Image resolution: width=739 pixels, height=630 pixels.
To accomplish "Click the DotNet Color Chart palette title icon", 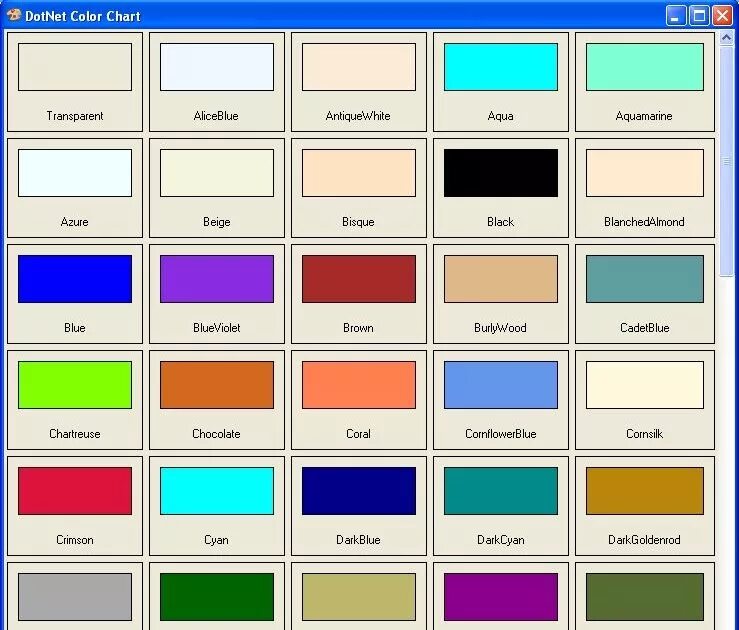I will (14, 15).
